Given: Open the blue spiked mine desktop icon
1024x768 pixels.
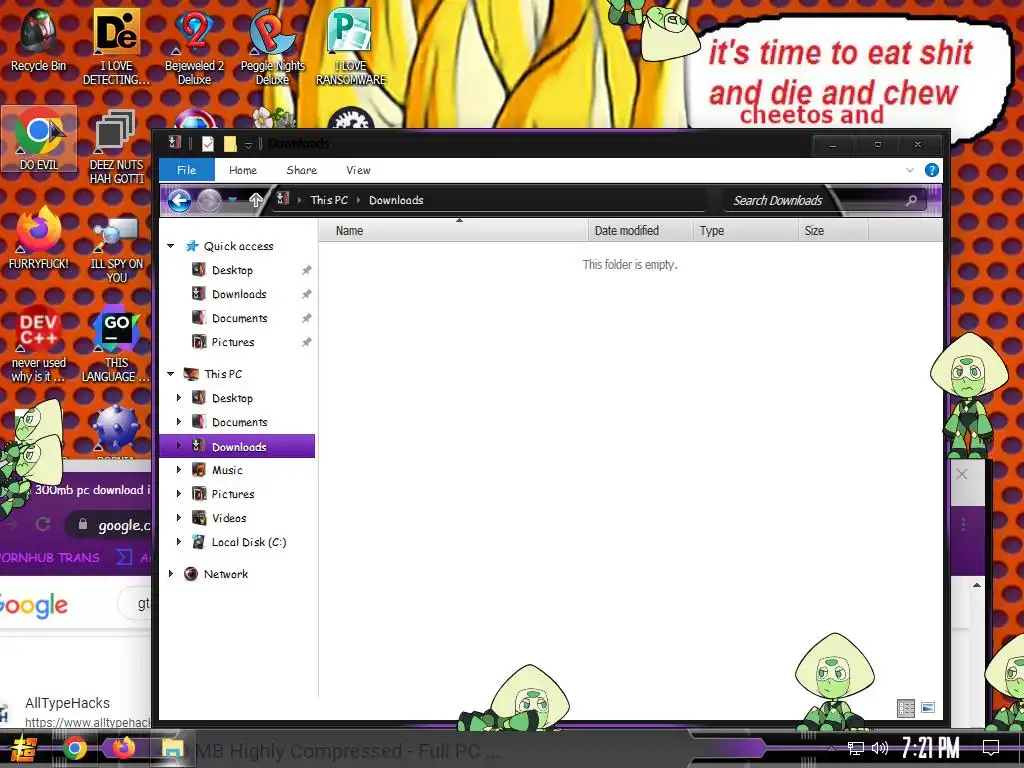Looking at the screenshot, I should [116, 429].
